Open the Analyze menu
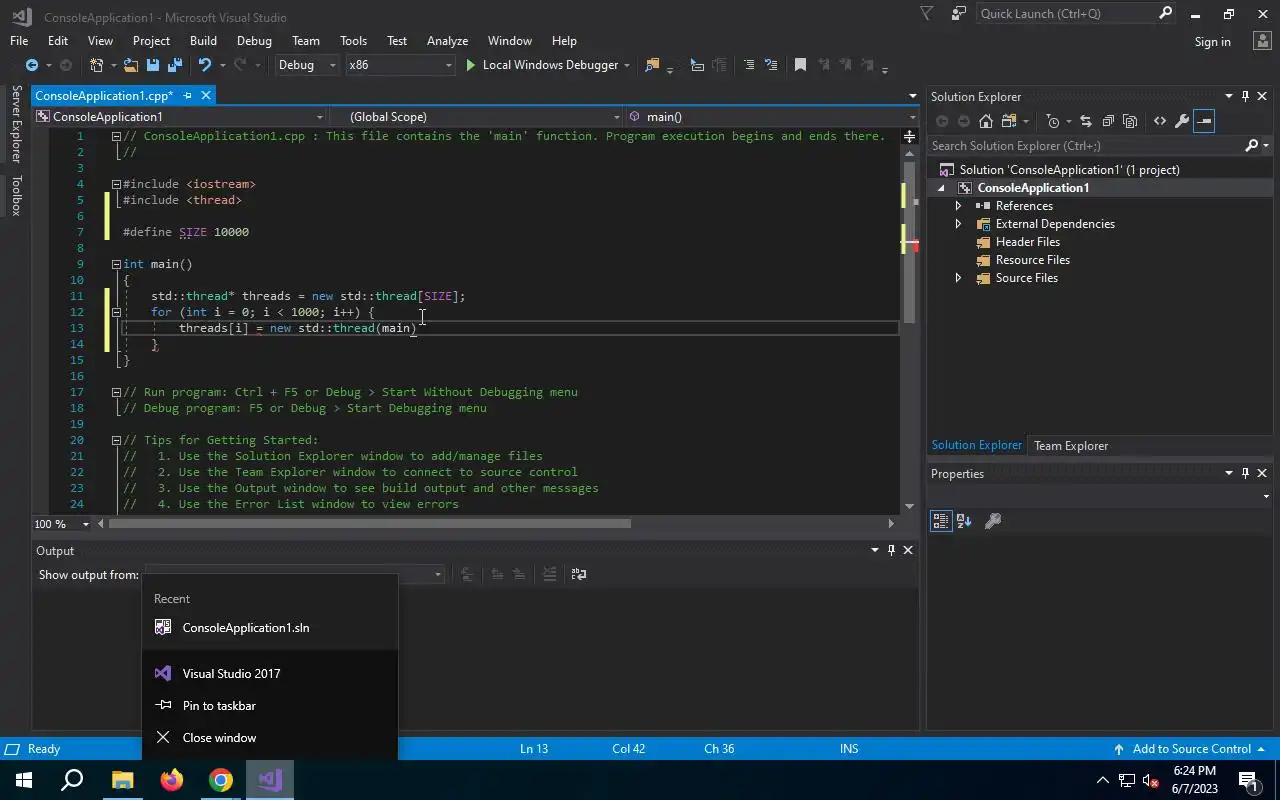The image size is (1280, 800). (x=447, y=41)
